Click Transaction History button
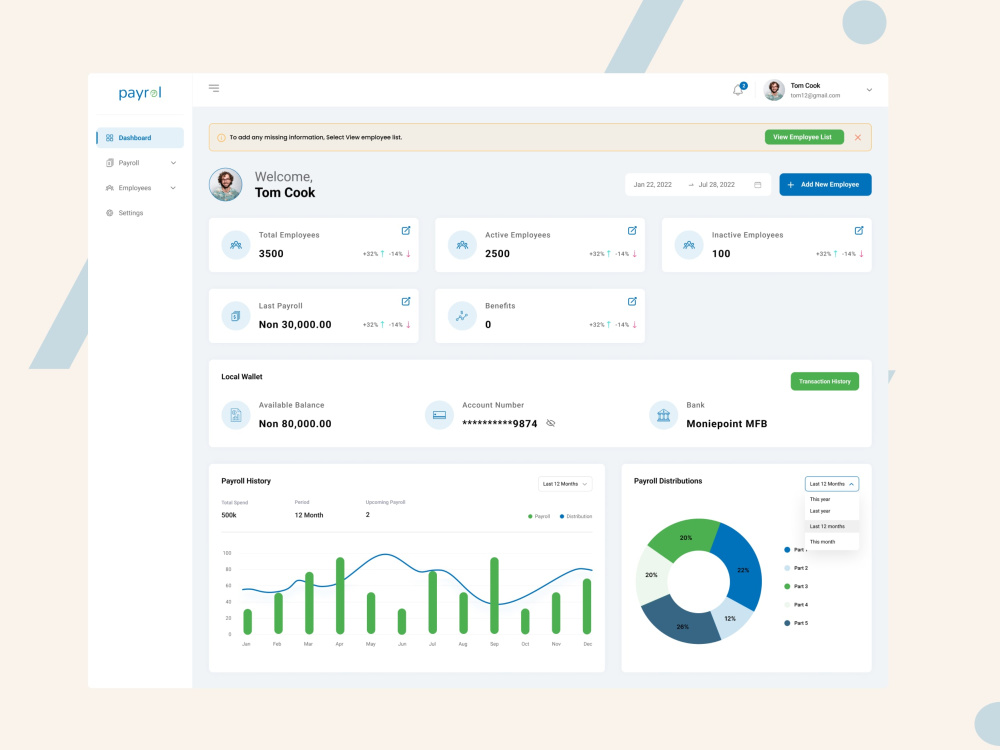 tap(825, 381)
